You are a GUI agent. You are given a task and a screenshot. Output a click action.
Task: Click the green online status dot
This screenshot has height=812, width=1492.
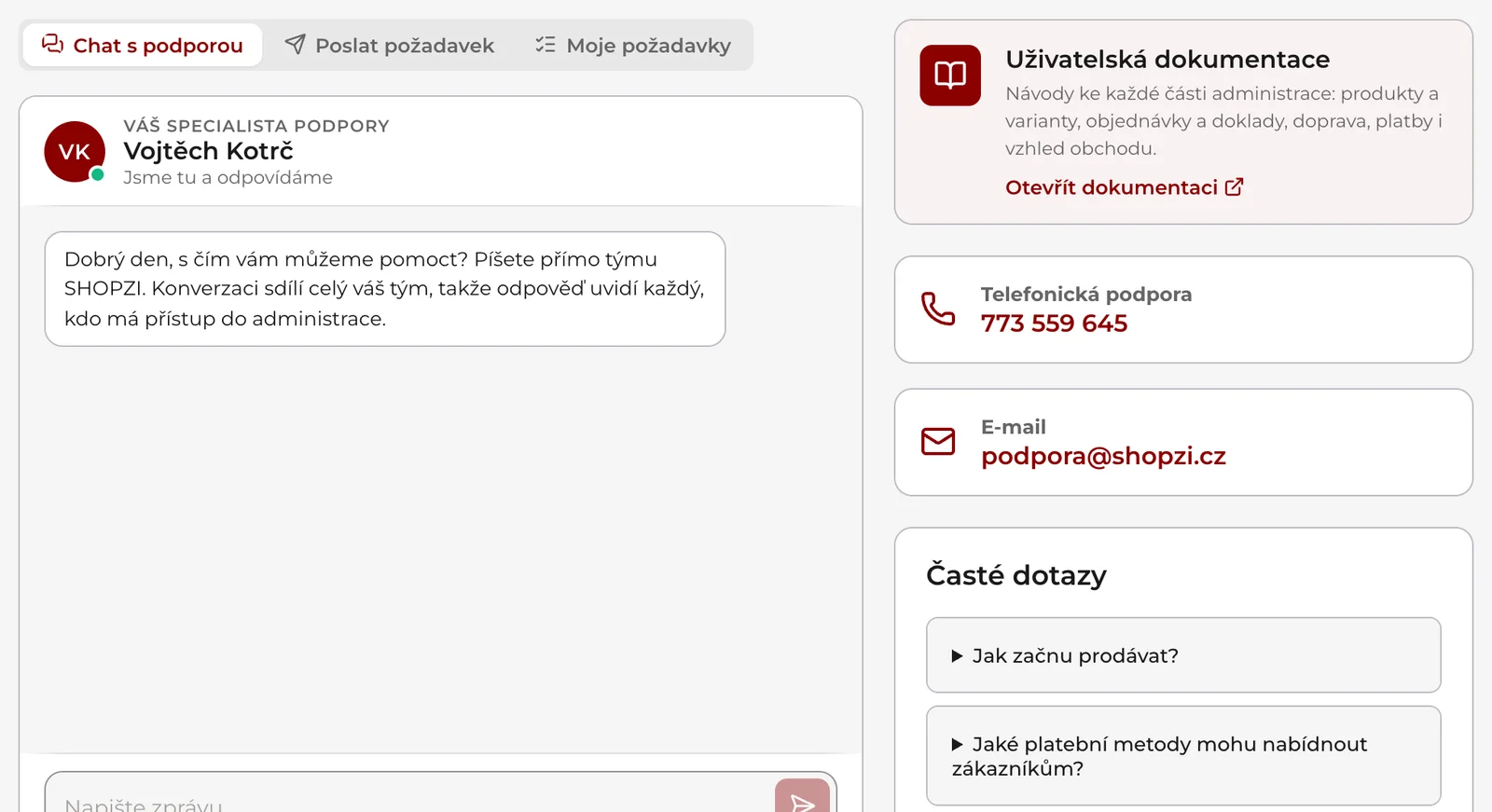[97, 174]
